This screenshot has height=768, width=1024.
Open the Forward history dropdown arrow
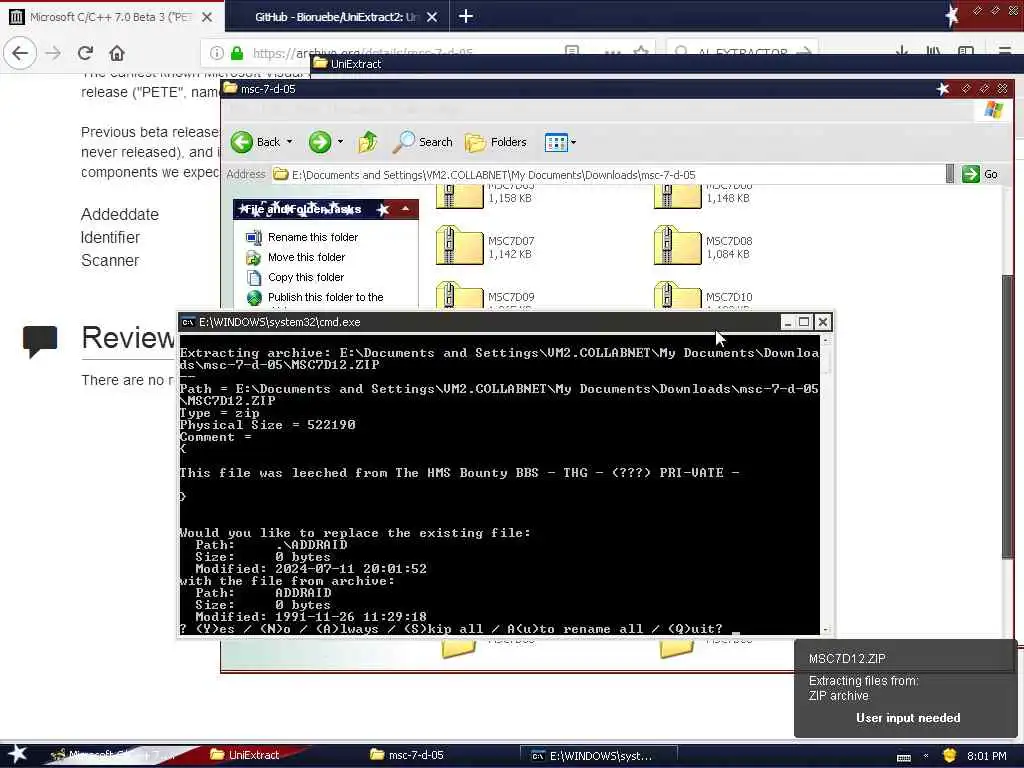(340, 142)
